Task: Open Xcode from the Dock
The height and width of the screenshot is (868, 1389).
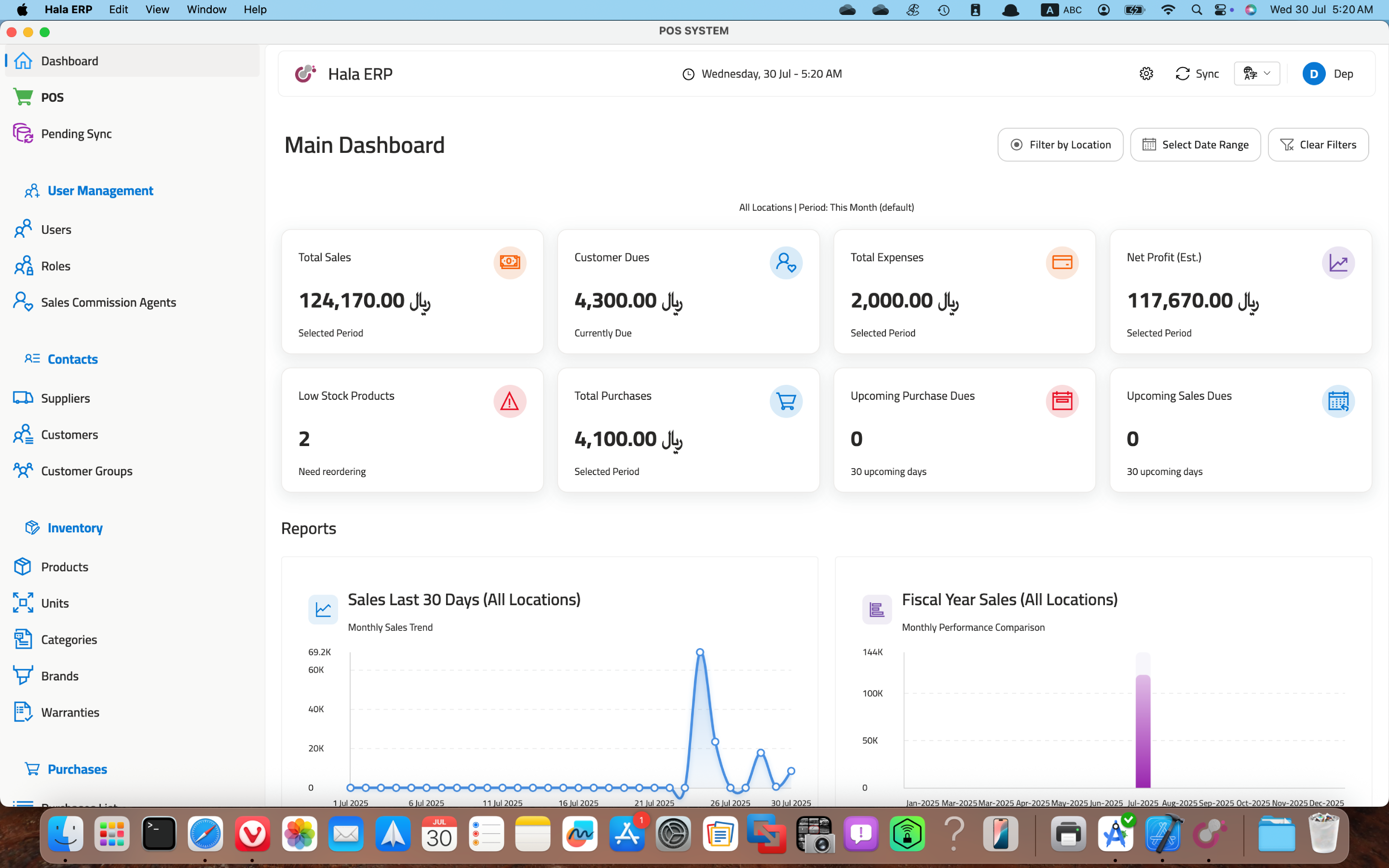Action: point(1162,834)
